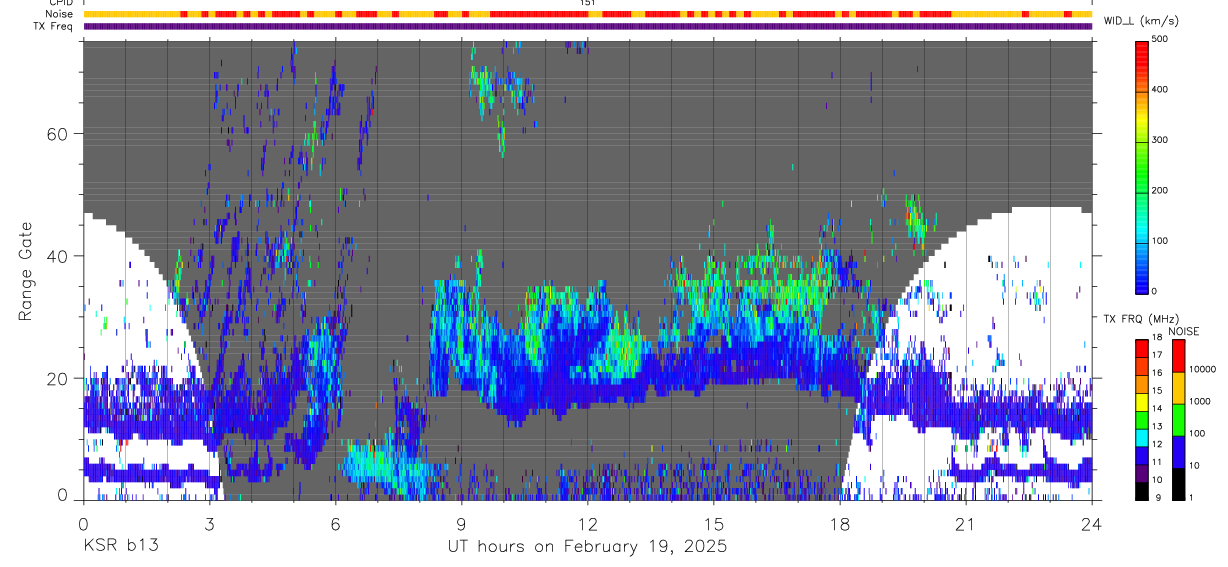Click the CPID label at top left

(60, 3)
